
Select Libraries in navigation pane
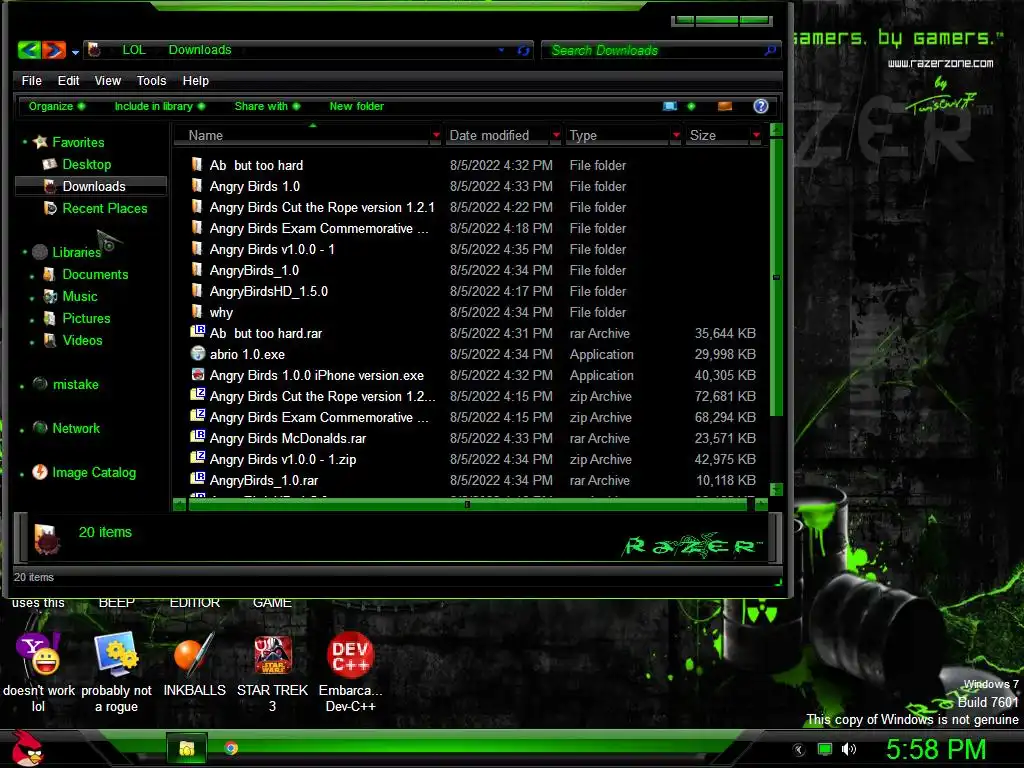(x=76, y=251)
